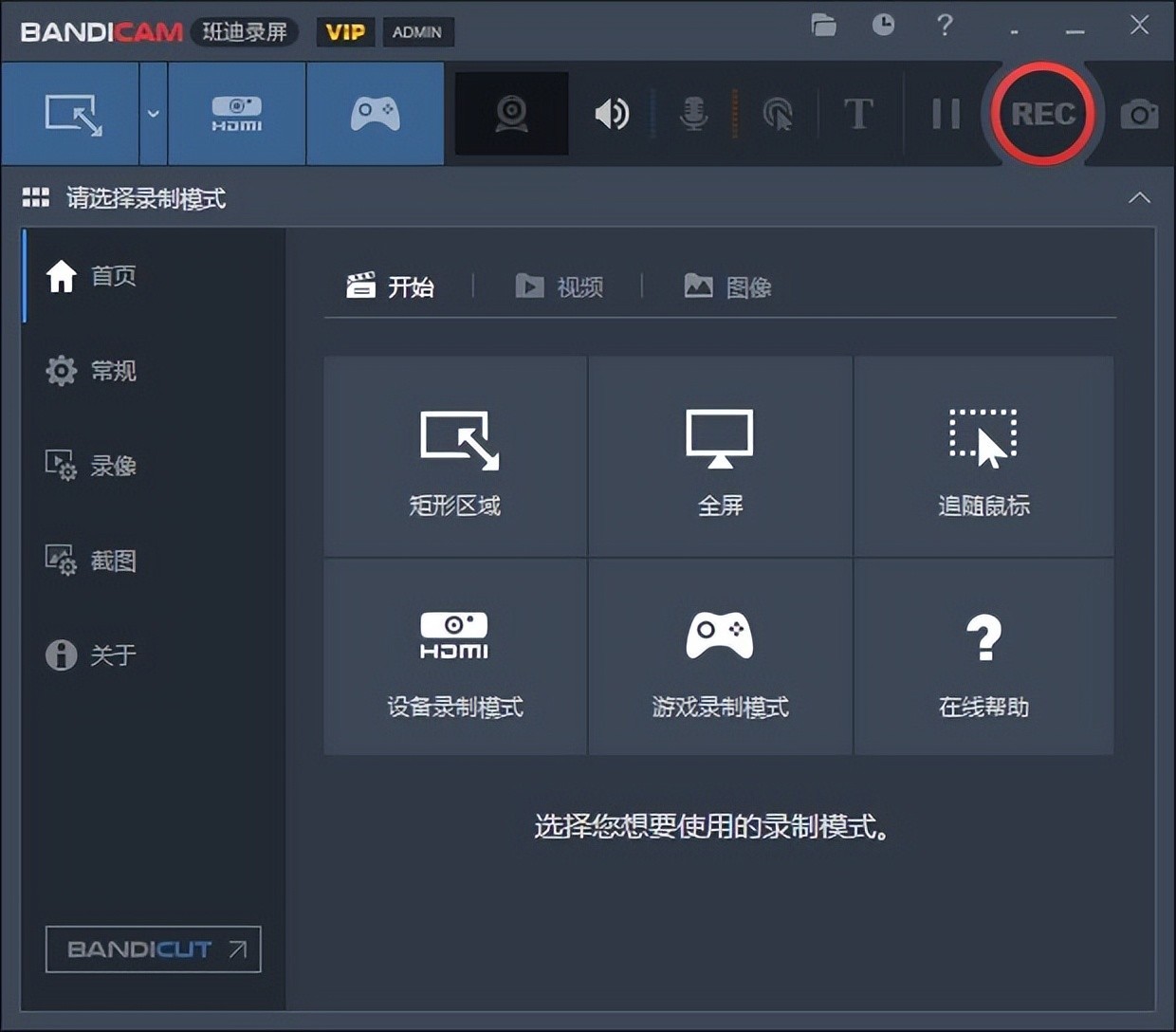This screenshot has width=1176, height=1032.
Task: Expand the recording mode dropdown arrow
Action: tap(153, 113)
